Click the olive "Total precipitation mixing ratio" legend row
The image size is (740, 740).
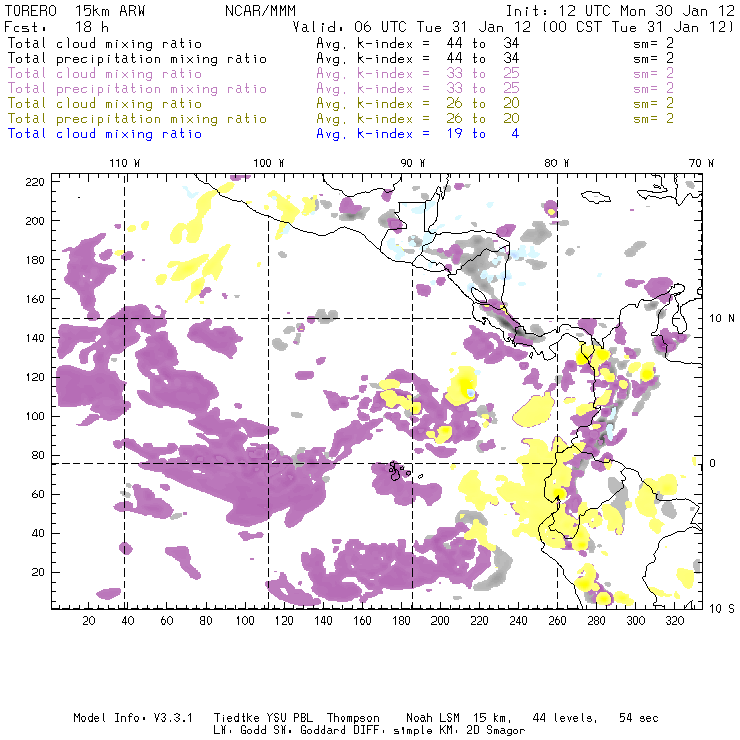pyautogui.click(x=137, y=119)
